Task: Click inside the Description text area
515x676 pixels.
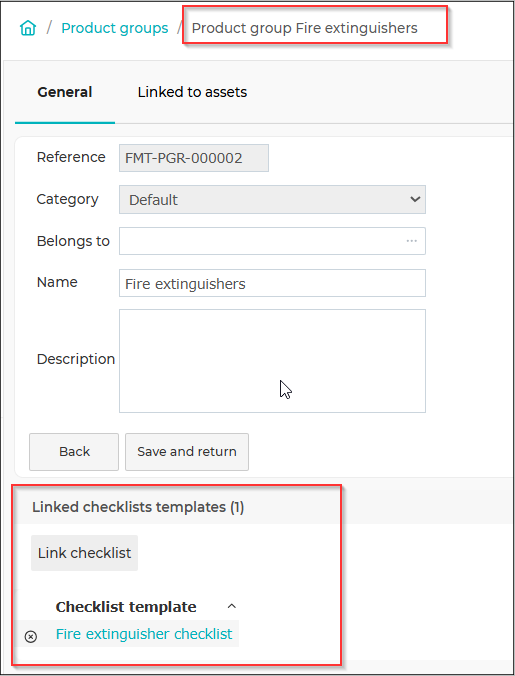Action: (272, 361)
